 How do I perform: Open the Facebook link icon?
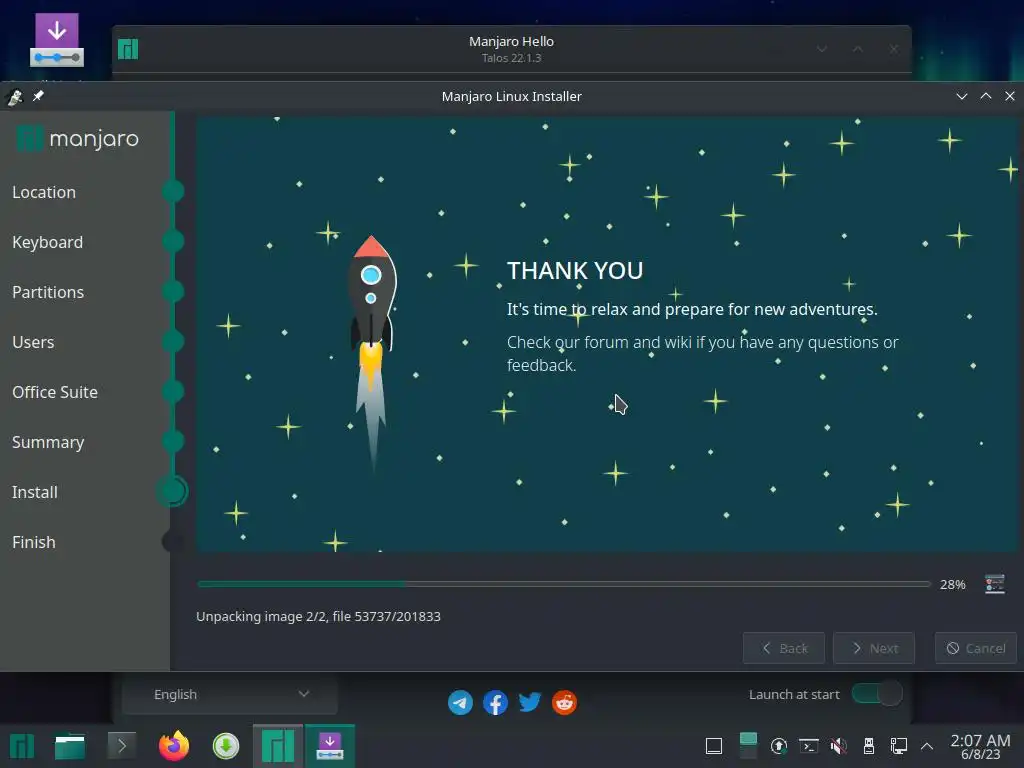point(495,703)
